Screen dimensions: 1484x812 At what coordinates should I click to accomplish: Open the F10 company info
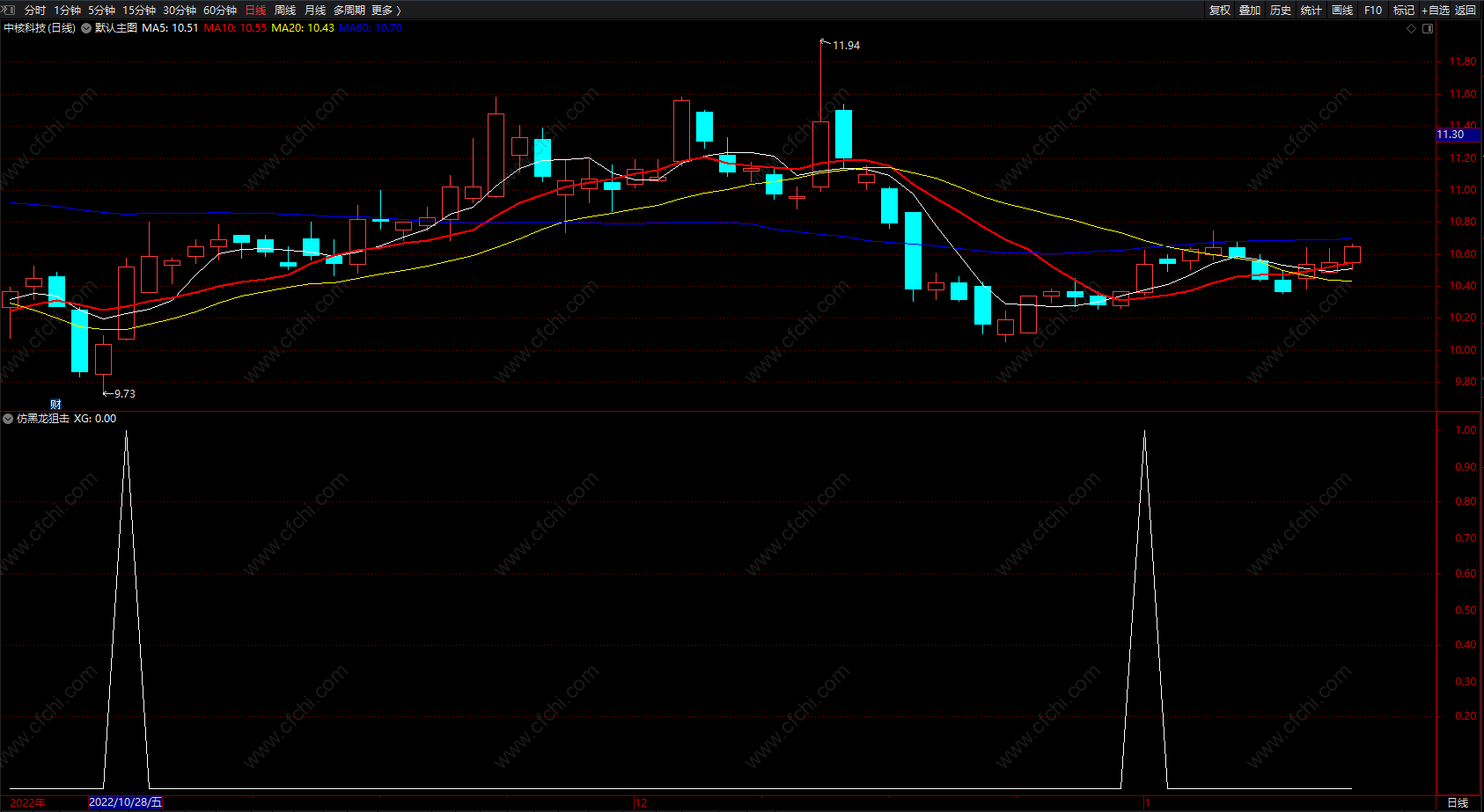1373,11
